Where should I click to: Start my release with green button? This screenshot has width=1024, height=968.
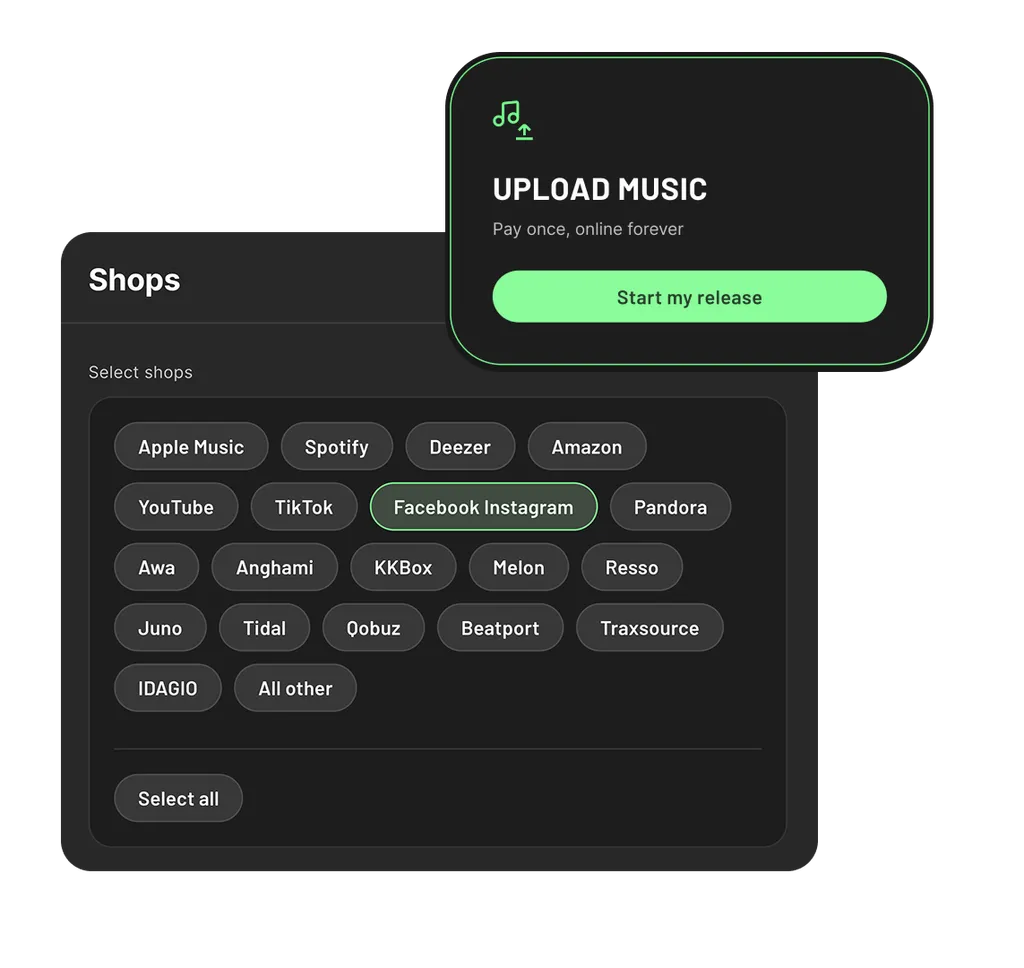[689, 297]
